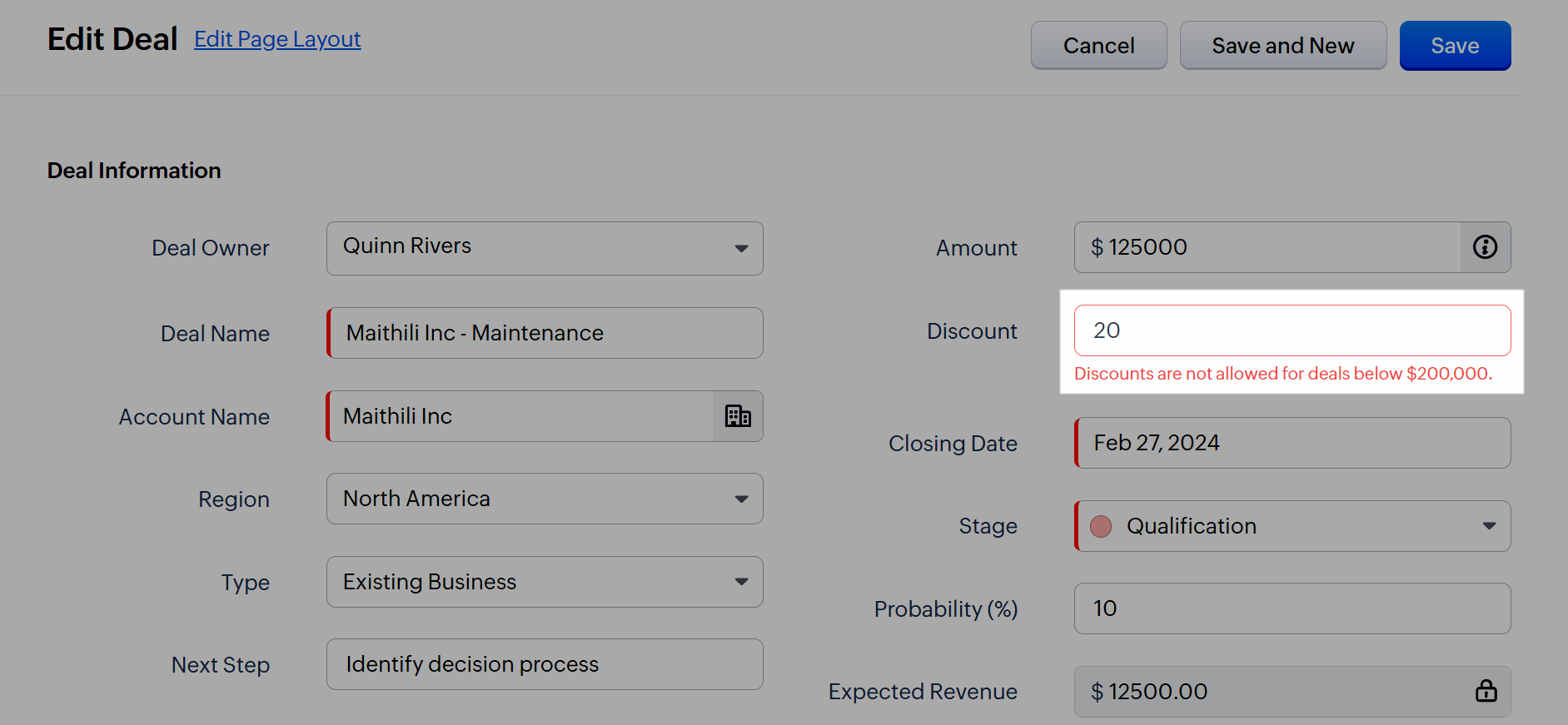Select the Closing Date field
1568x725 pixels.
coord(1292,443)
